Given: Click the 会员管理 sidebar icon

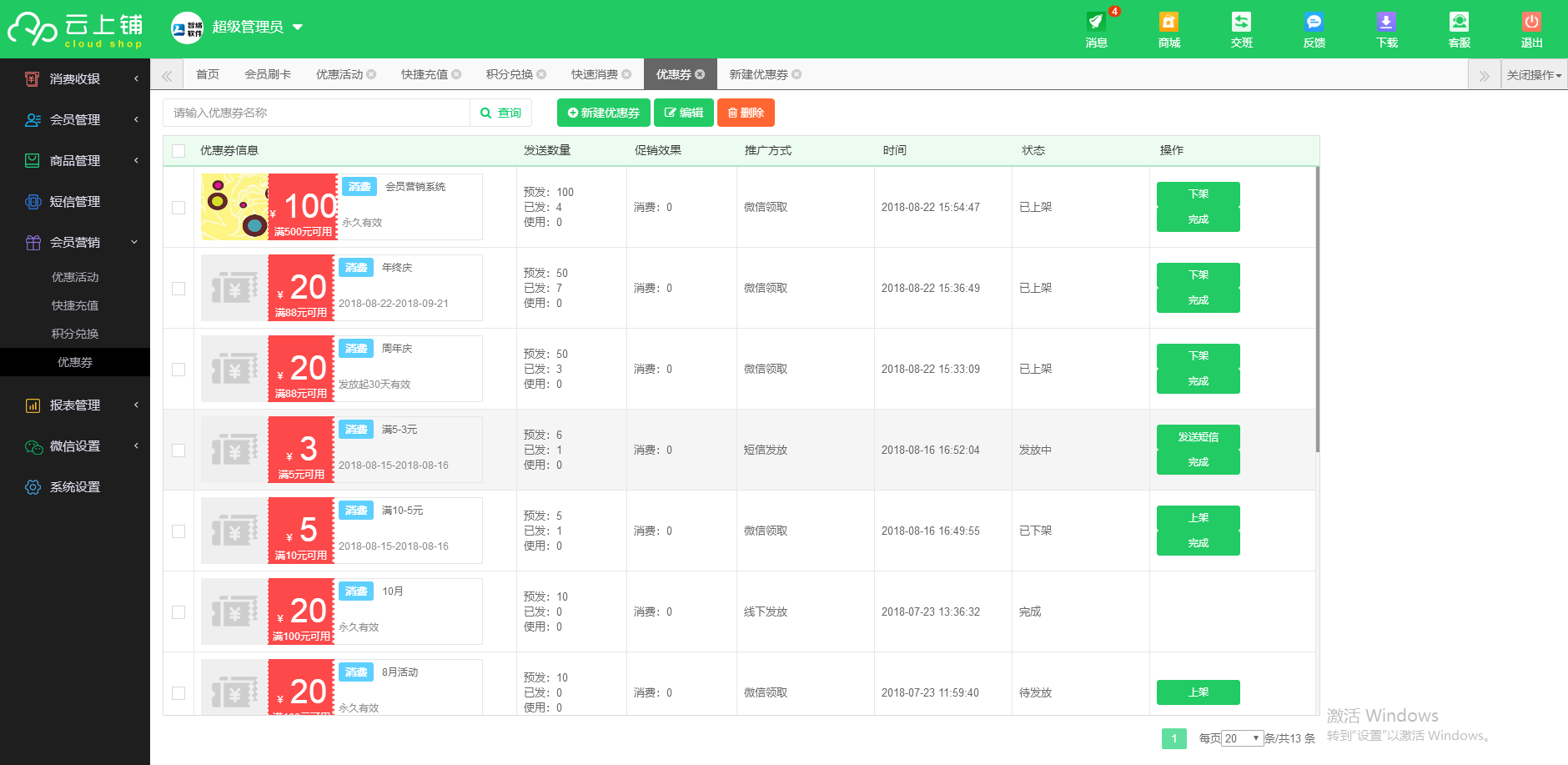Looking at the screenshot, I should 33,120.
